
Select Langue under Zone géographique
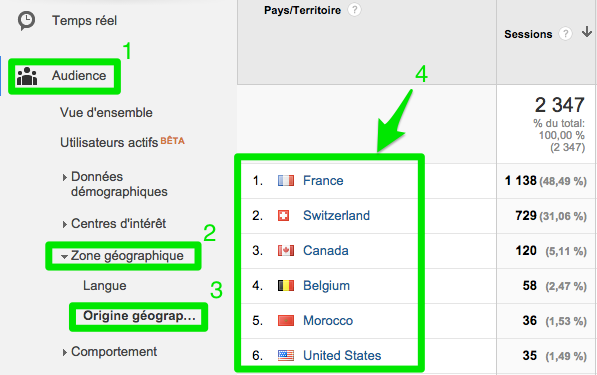[x=105, y=286]
